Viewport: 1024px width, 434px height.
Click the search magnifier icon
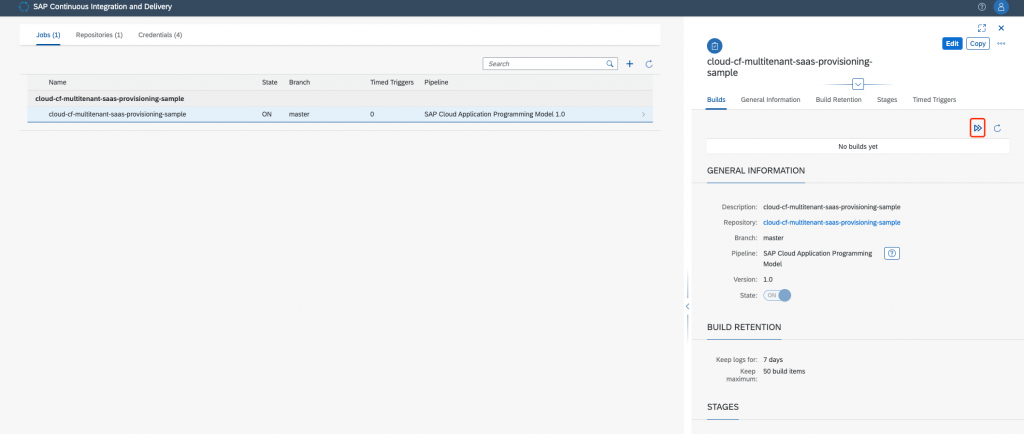click(x=610, y=64)
